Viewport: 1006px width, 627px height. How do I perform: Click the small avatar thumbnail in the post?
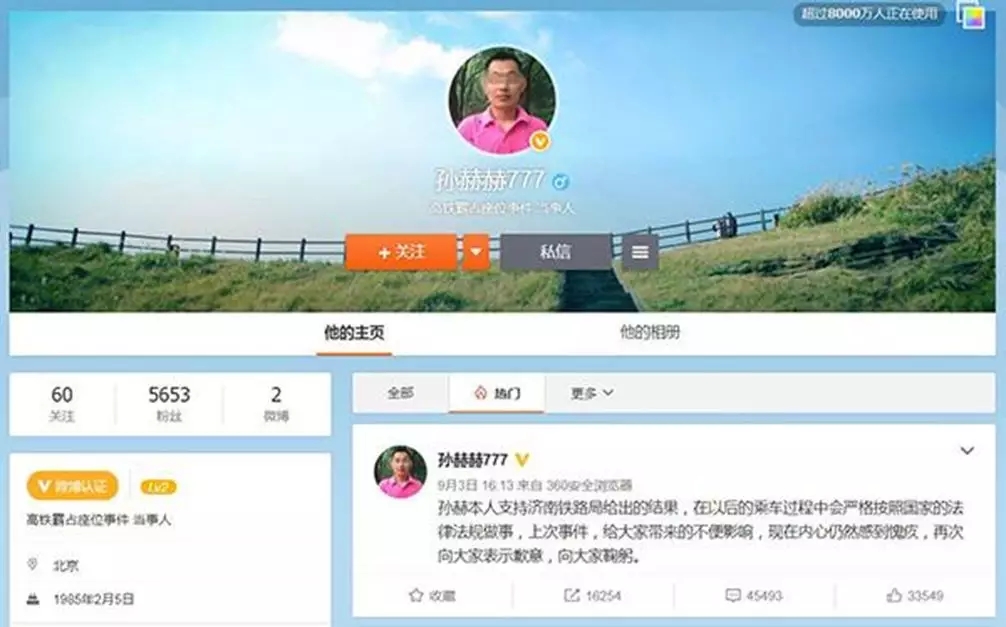click(x=400, y=471)
